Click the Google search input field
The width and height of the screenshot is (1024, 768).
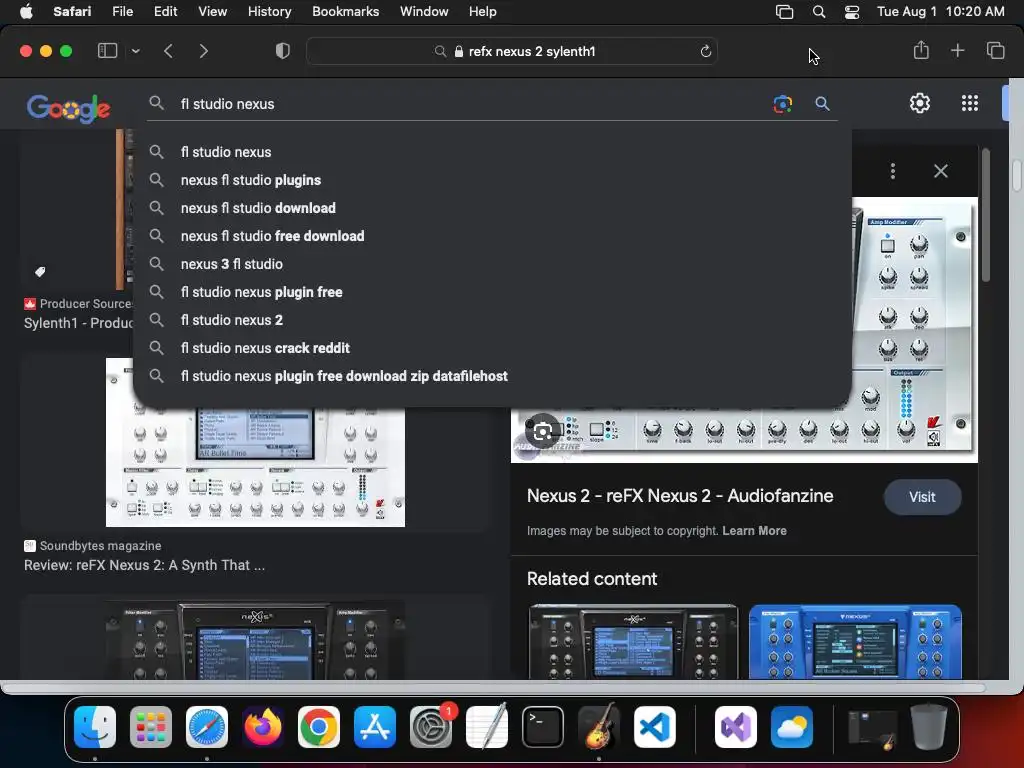(470, 104)
